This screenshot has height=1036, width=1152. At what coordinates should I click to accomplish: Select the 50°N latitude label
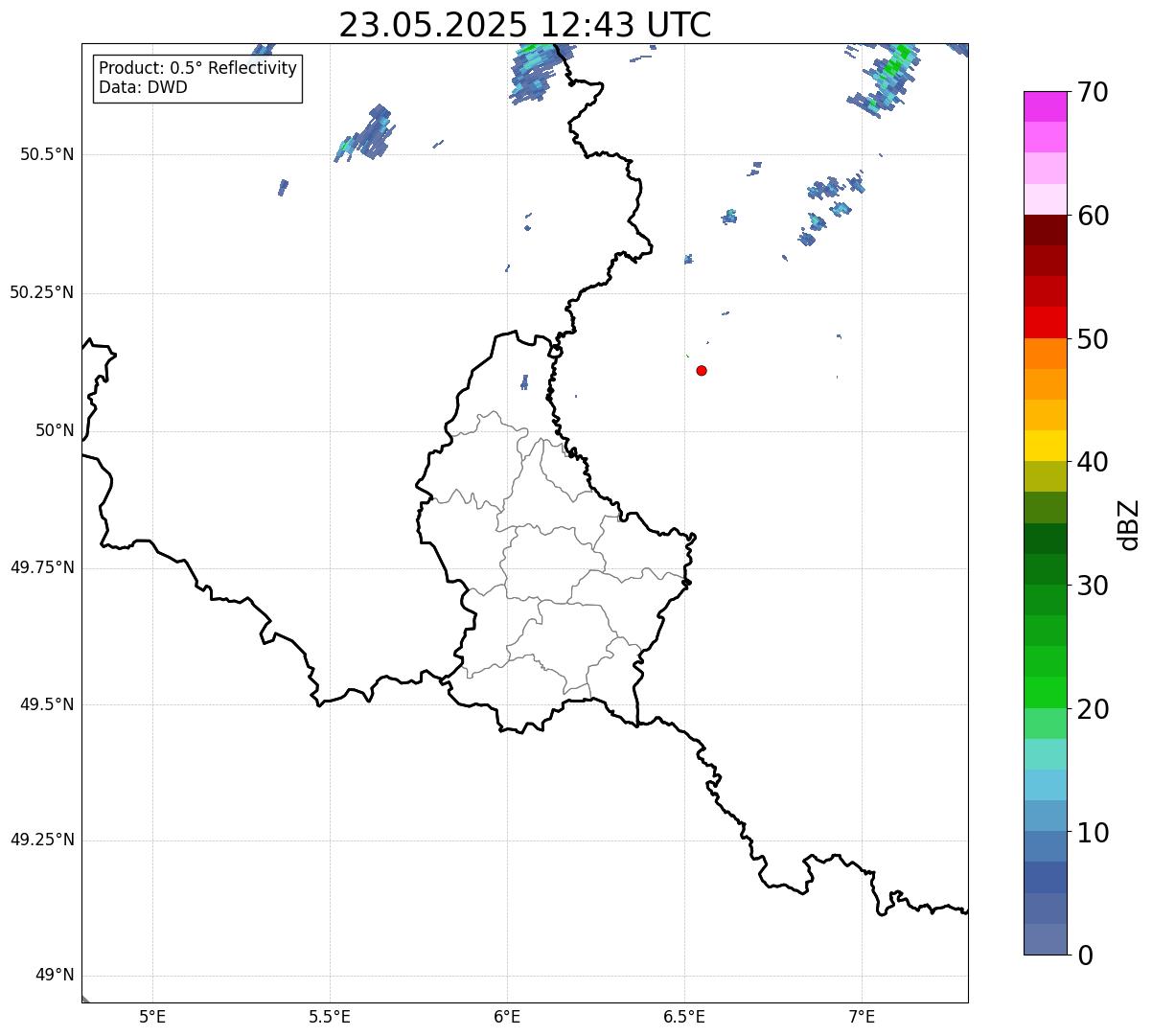[55, 430]
